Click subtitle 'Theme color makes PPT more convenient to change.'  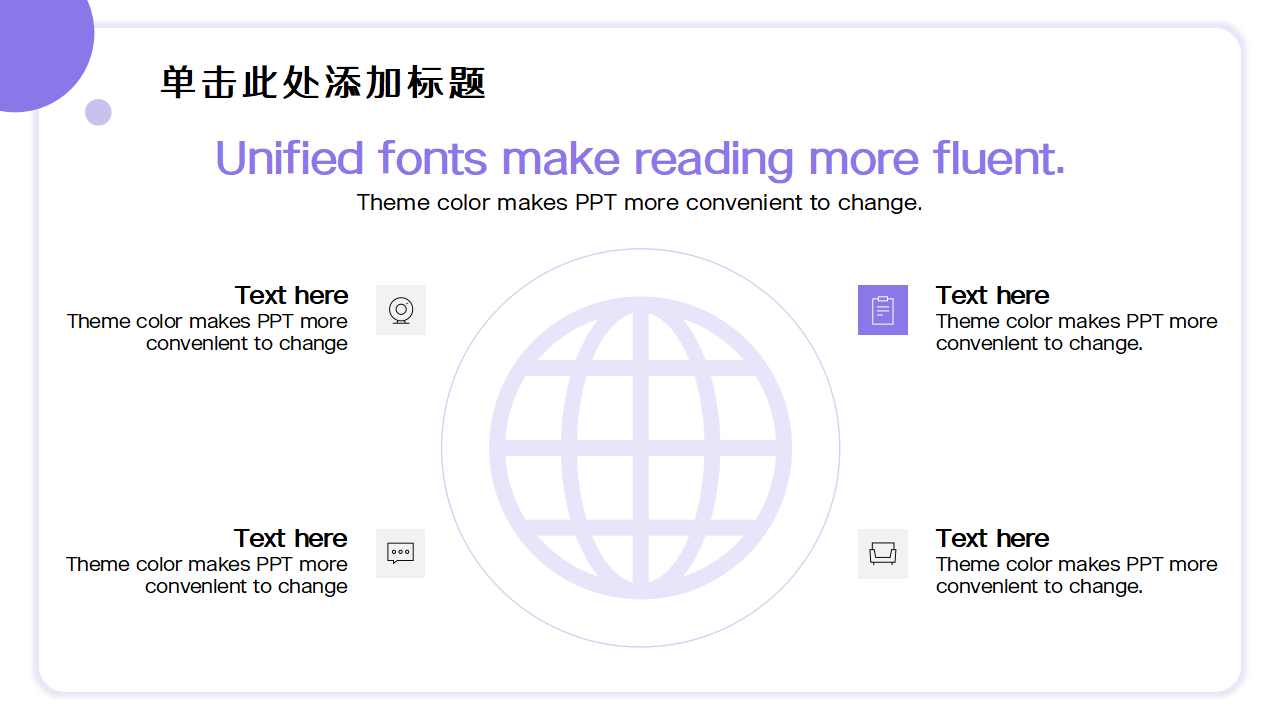click(x=640, y=203)
